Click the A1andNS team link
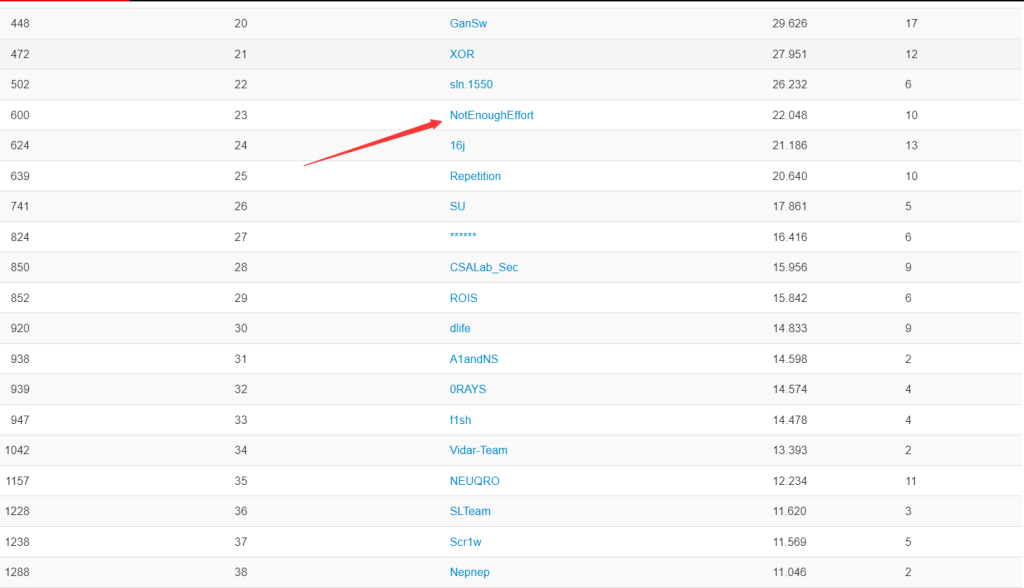The width and height of the screenshot is (1024, 588). pos(474,359)
